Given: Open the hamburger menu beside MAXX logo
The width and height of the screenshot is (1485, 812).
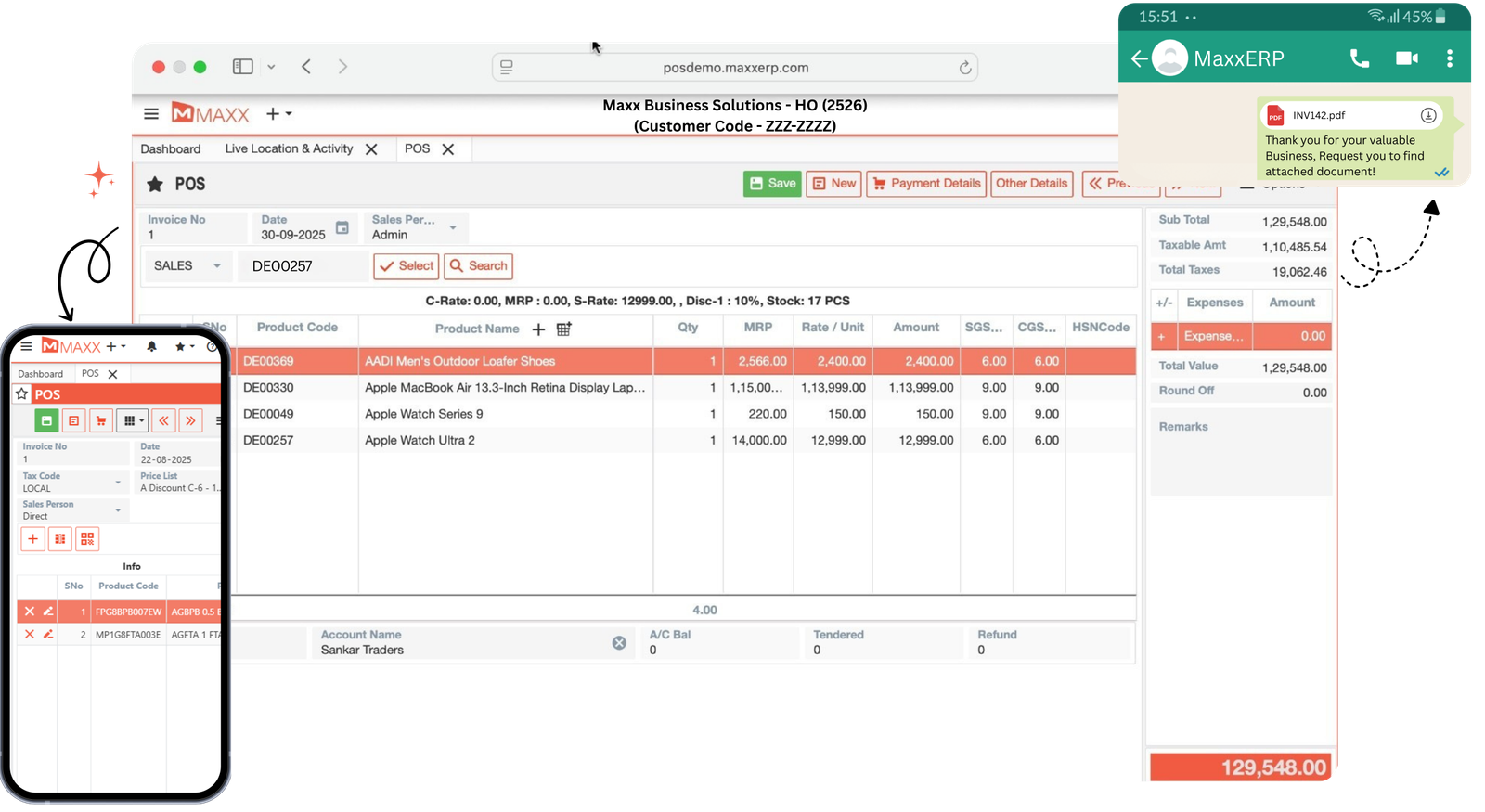Looking at the screenshot, I should 151,114.
